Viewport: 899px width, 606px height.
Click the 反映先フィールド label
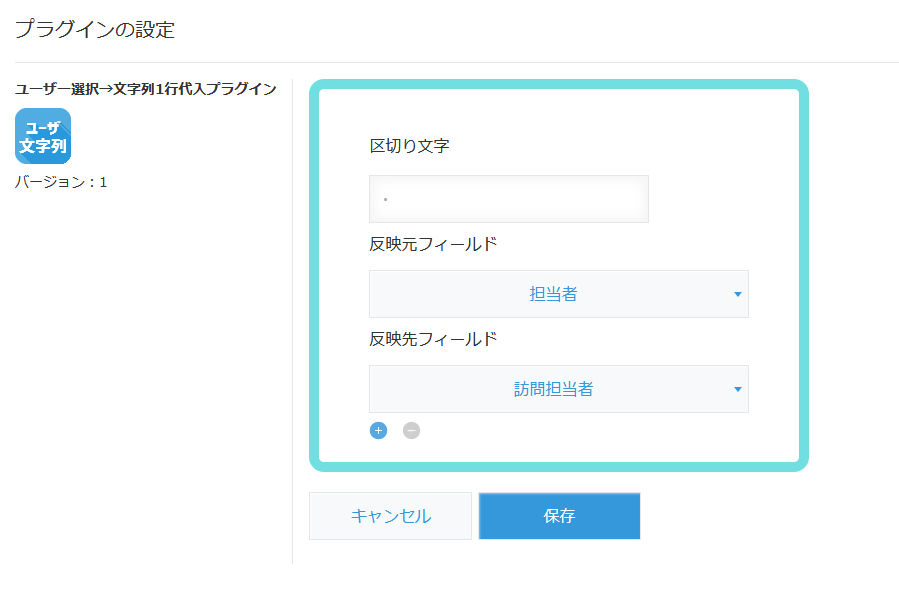point(433,339)
